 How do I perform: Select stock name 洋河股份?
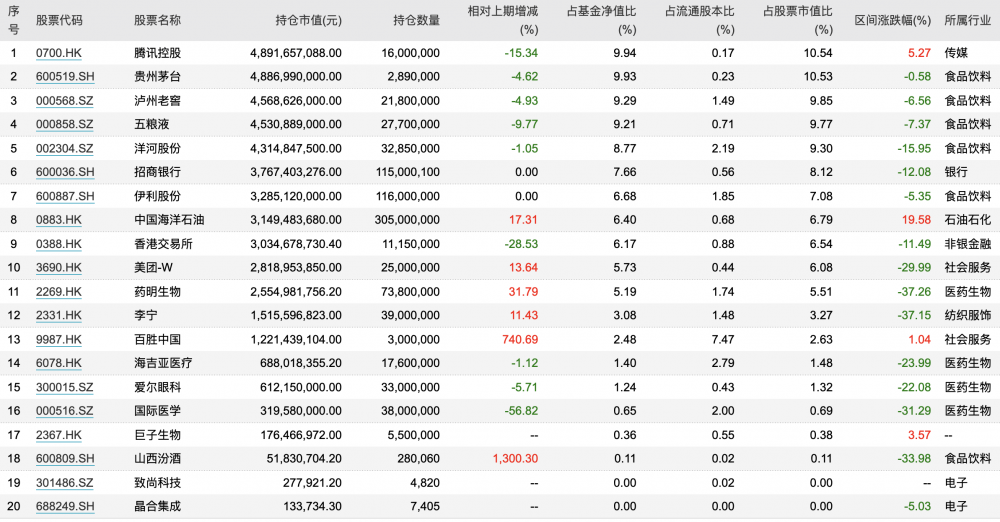158,149
